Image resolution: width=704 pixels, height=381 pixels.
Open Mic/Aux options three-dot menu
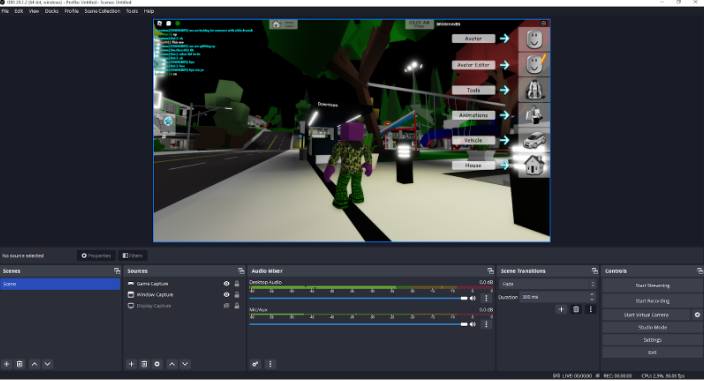click(x=486, y=324)
